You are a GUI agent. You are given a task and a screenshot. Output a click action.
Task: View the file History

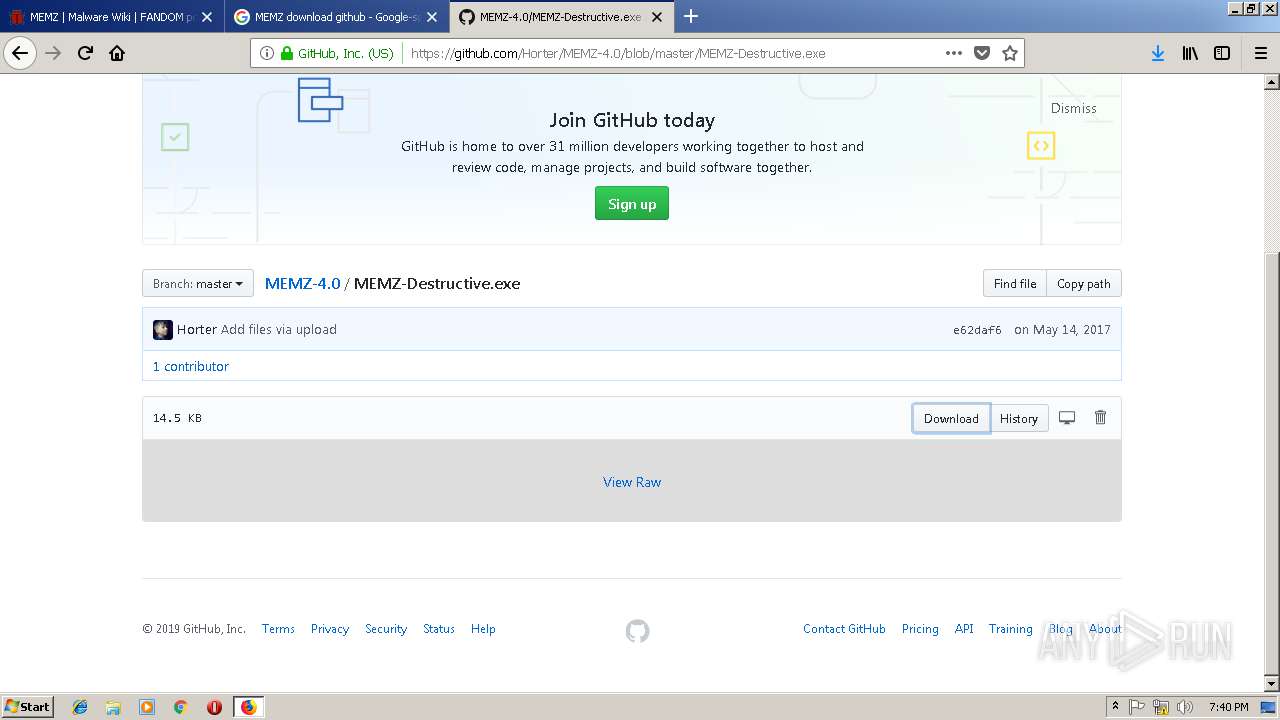pyautogui.click(x=1019, y=418)
